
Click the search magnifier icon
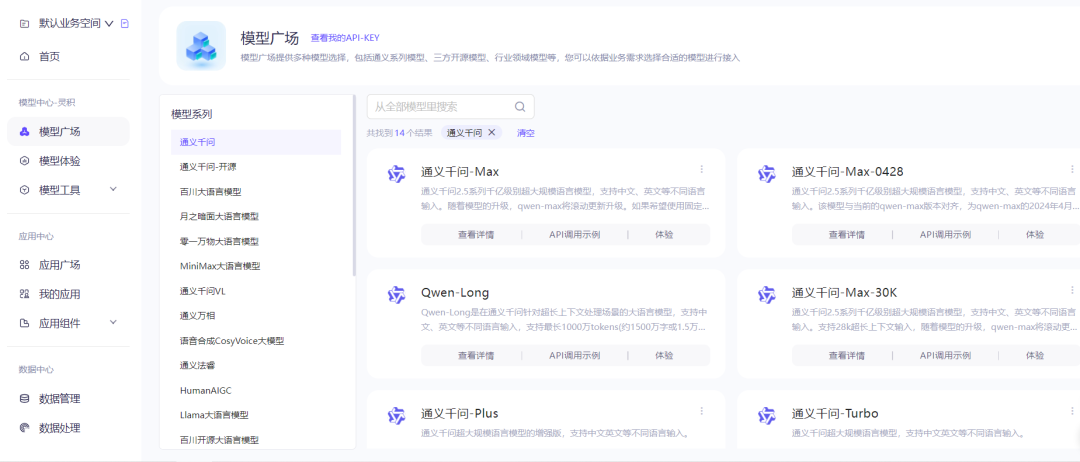[520, 107]
